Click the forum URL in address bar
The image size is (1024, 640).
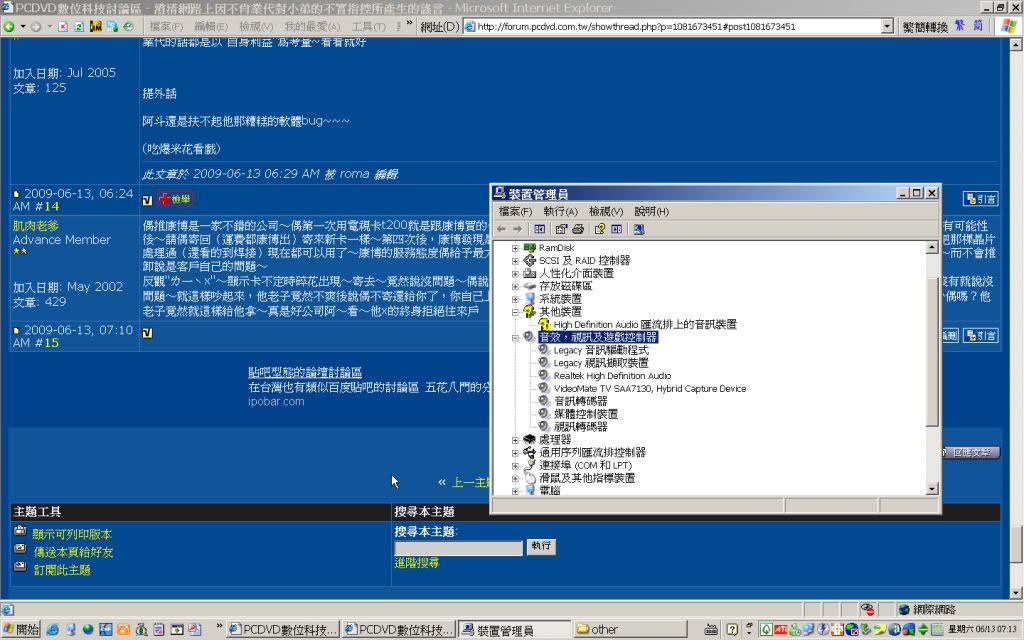[x=636, y=27]
